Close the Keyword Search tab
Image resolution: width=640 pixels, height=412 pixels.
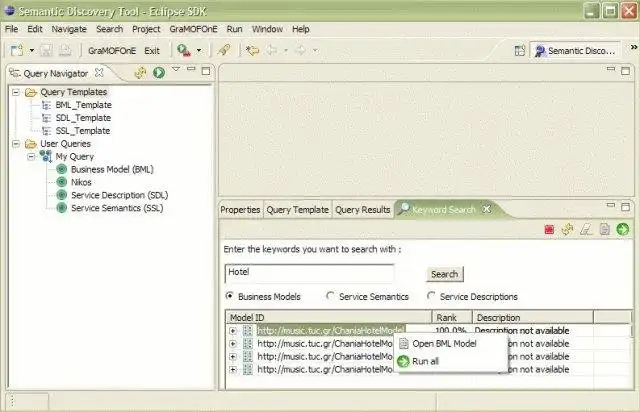(487, 209)
